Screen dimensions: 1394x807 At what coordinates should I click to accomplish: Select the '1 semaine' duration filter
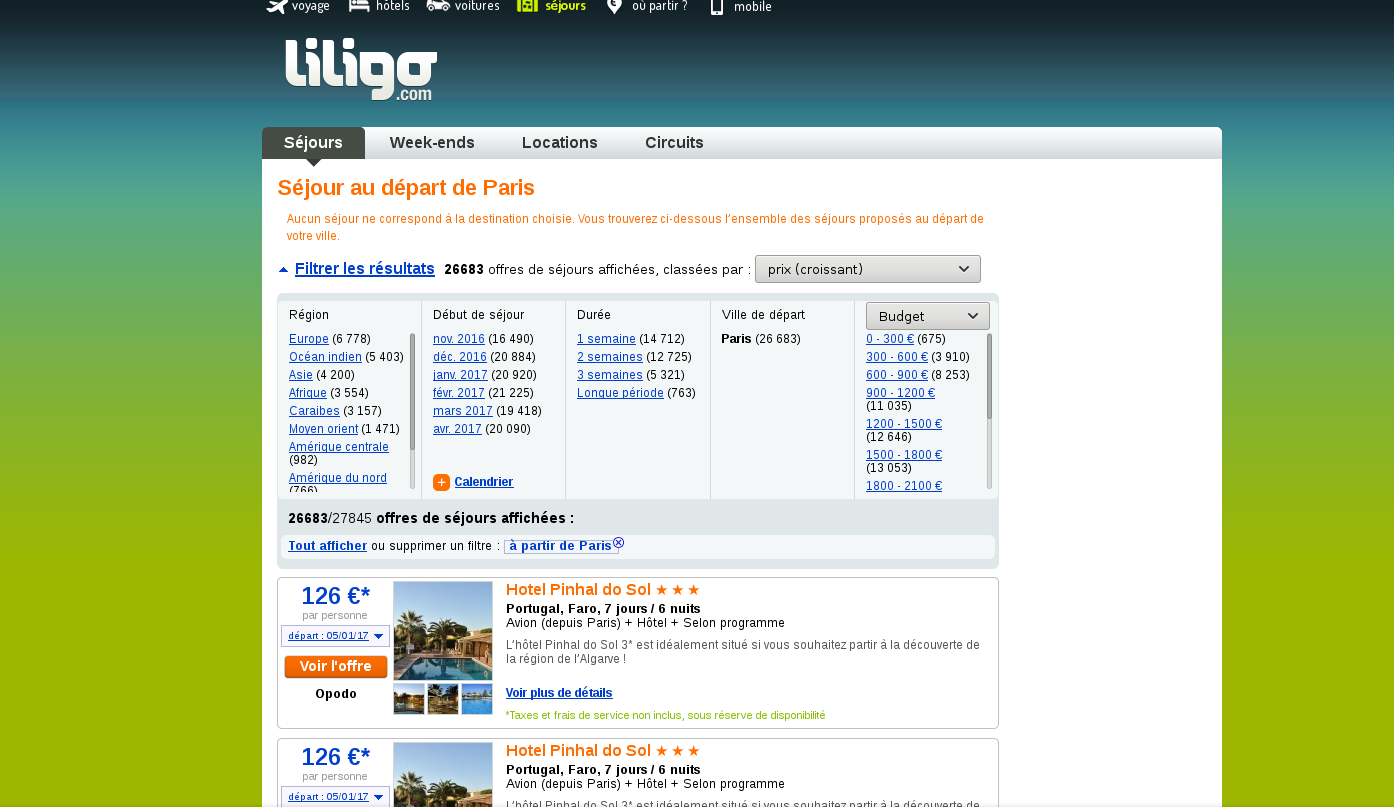(x=606, y=339)
